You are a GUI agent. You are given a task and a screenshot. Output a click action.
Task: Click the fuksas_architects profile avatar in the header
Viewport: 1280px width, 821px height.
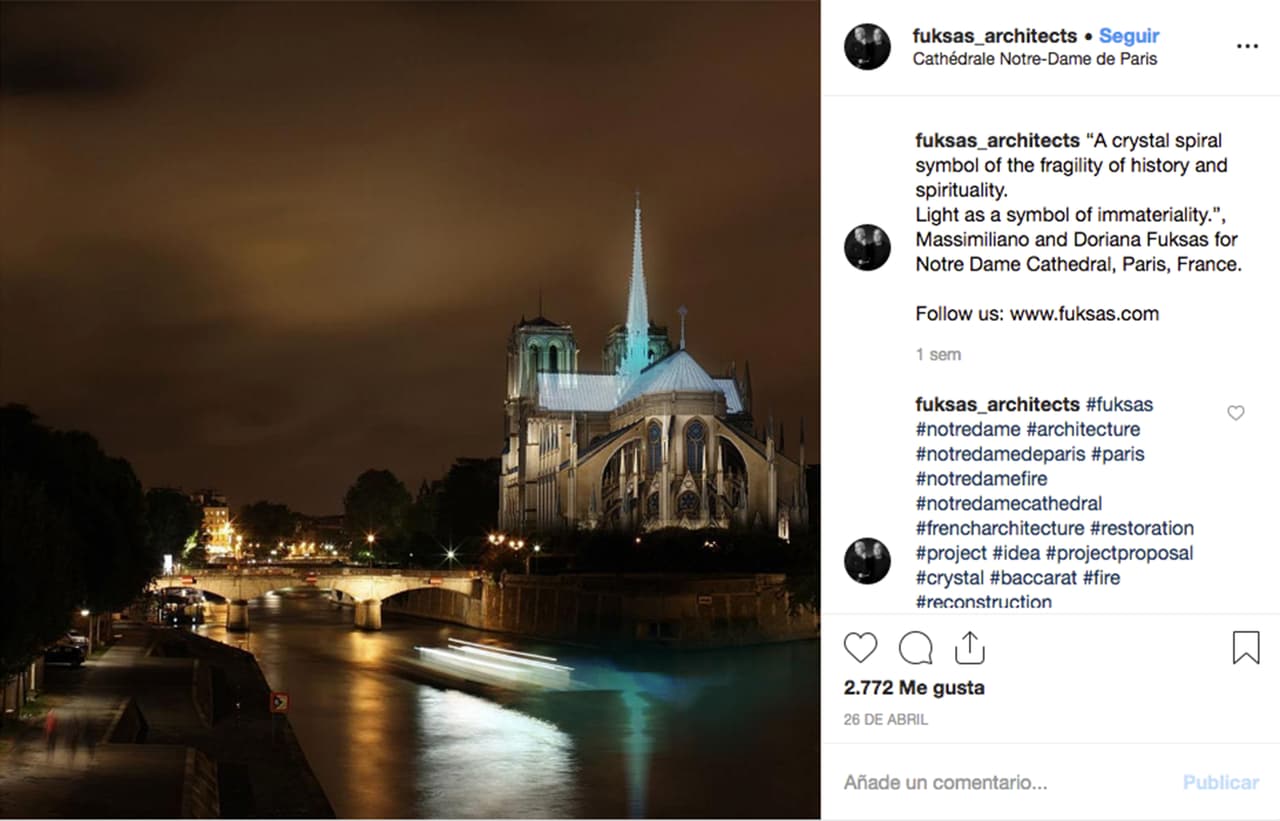pyautogui.click(x=866, y=46)
